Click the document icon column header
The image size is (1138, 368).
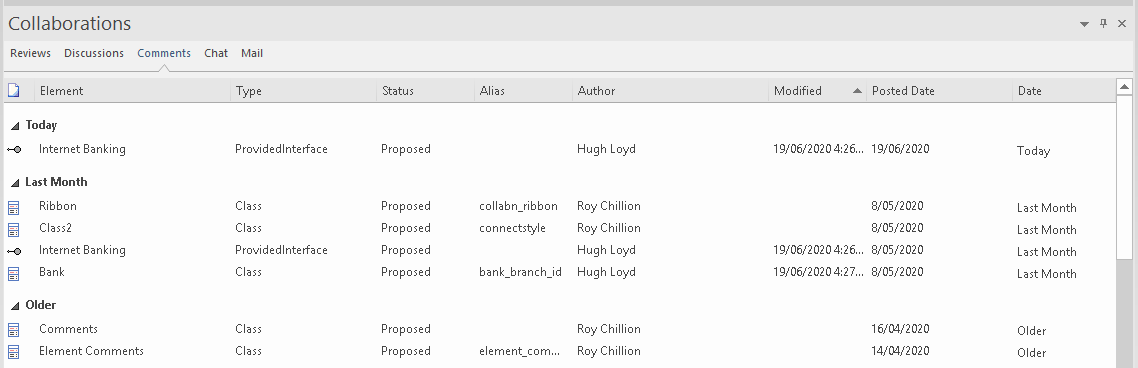(14, 91)
